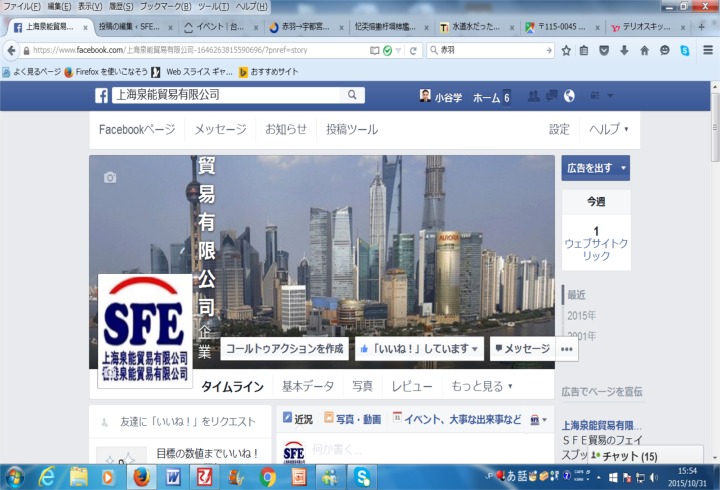Open the お知らせ admin tab
Screen dimensions: 720x490
click(286, 130)
